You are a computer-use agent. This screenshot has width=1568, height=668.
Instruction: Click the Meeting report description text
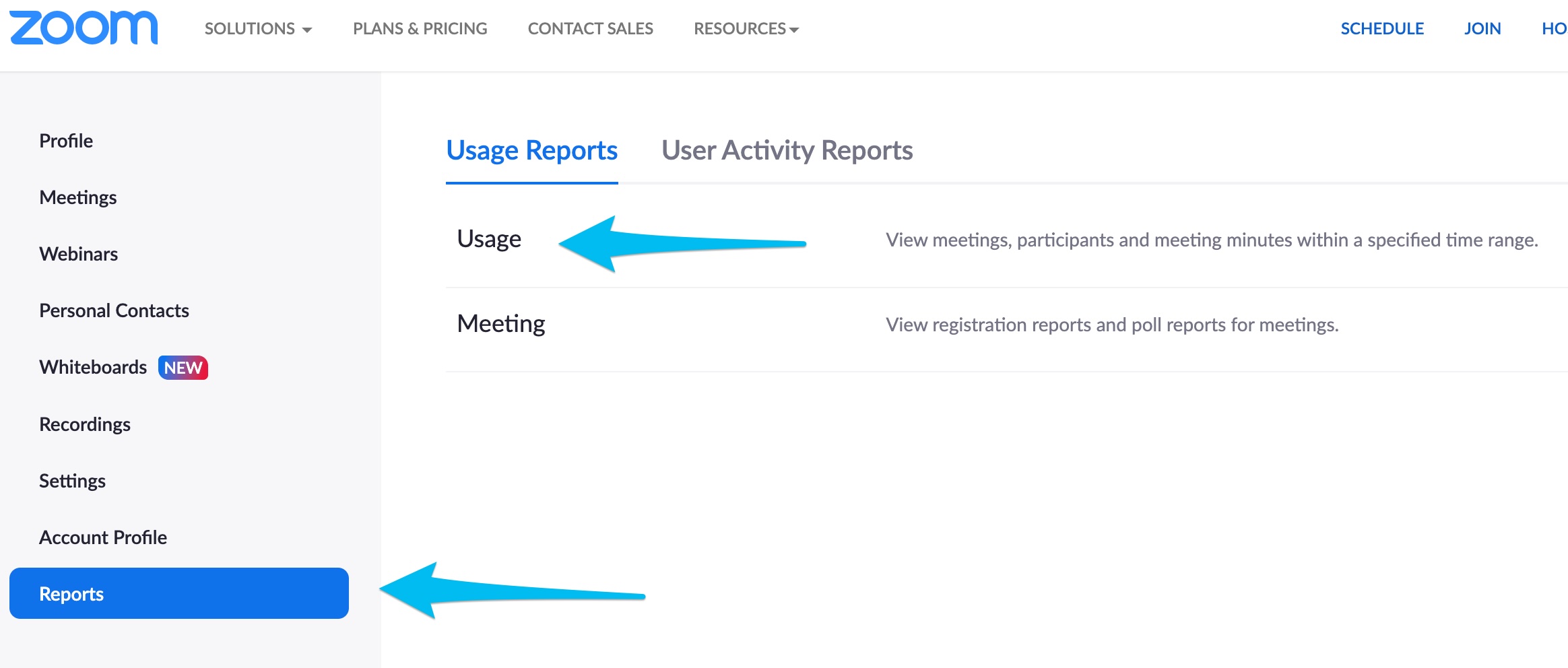pyautogui.click(x=1112, y=325)
